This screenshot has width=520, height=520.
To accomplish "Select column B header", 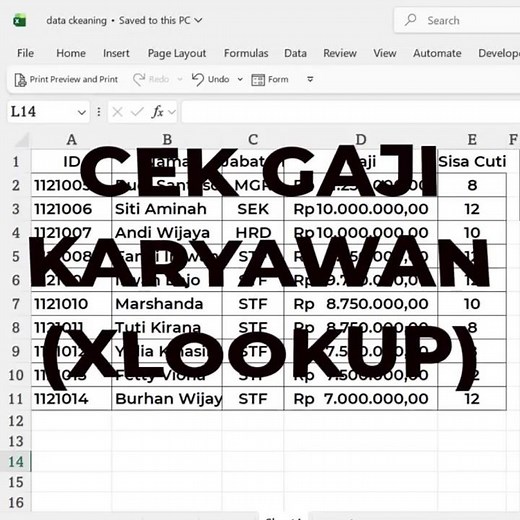I will coord(167,140).
